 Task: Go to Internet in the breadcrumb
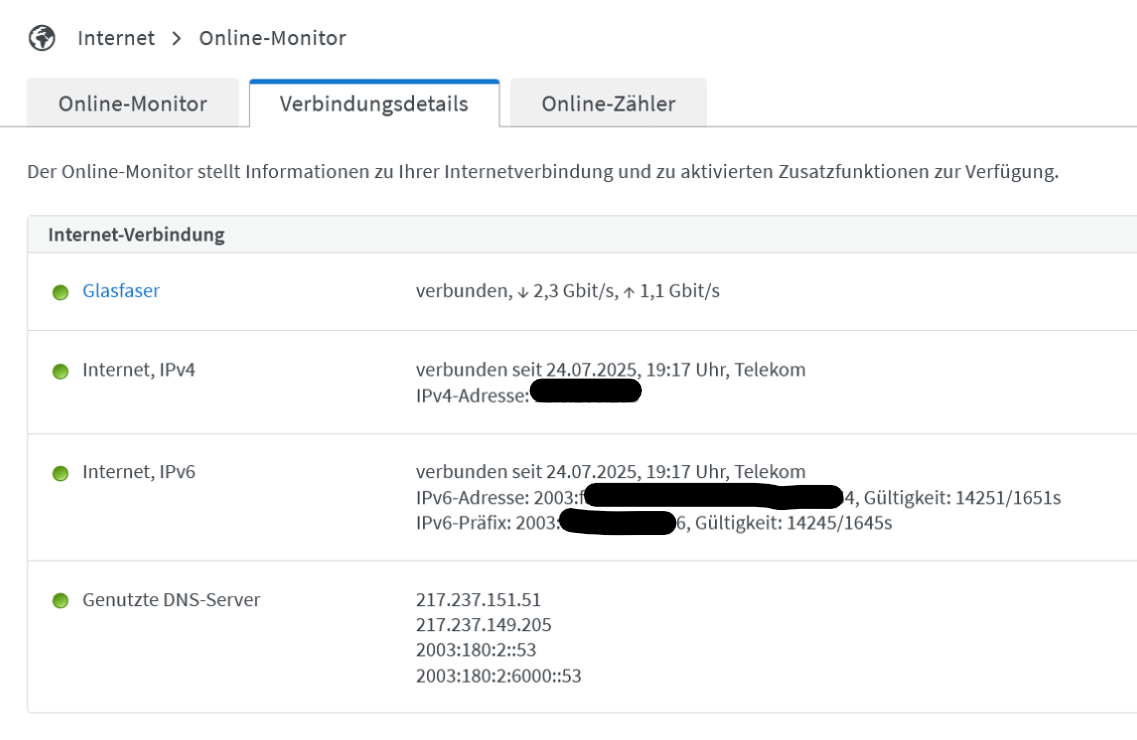click(x=116, y=38)
